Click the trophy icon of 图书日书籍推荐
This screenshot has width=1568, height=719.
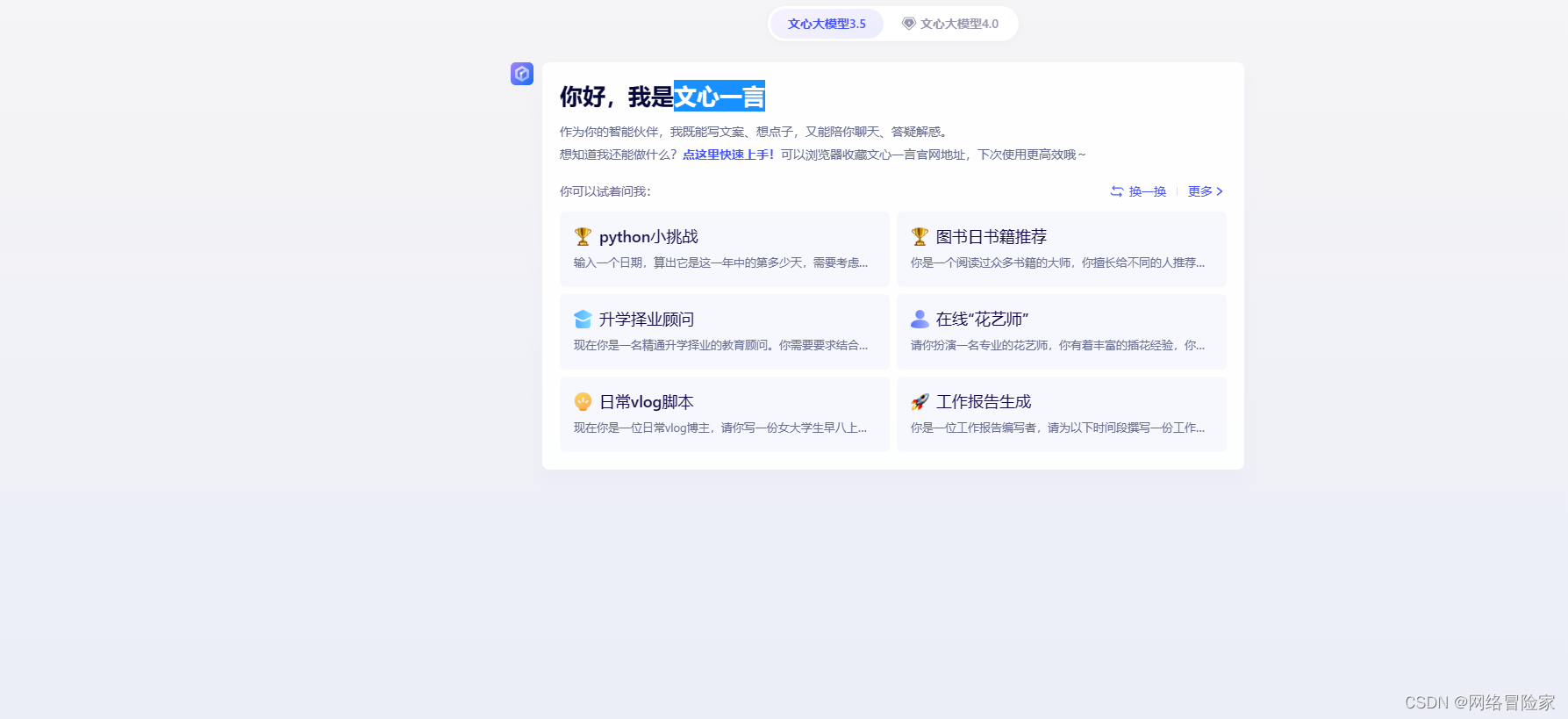920,237
